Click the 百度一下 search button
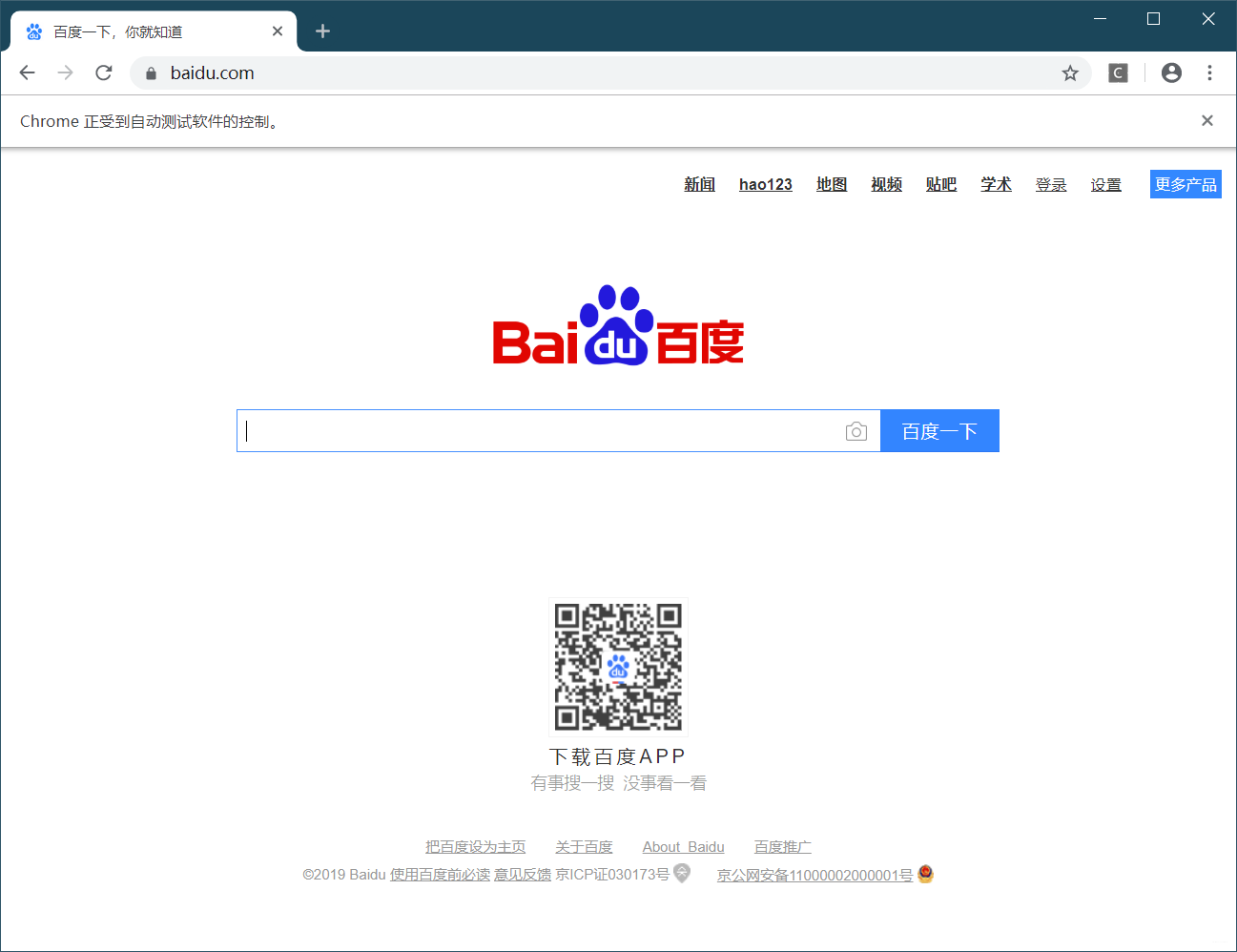 click(939, 430)
